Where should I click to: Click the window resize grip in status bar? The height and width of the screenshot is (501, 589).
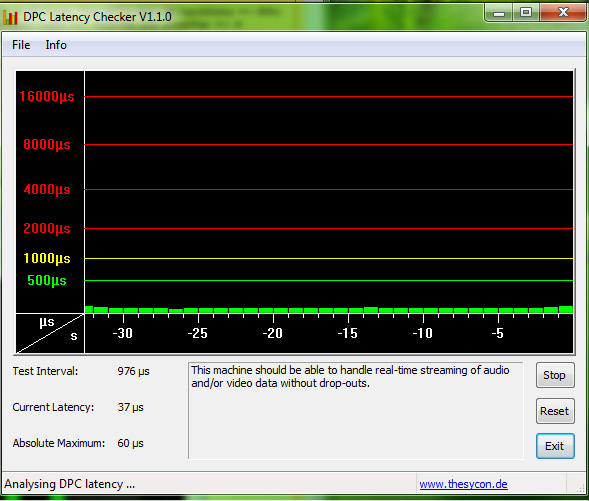point(580,487)
